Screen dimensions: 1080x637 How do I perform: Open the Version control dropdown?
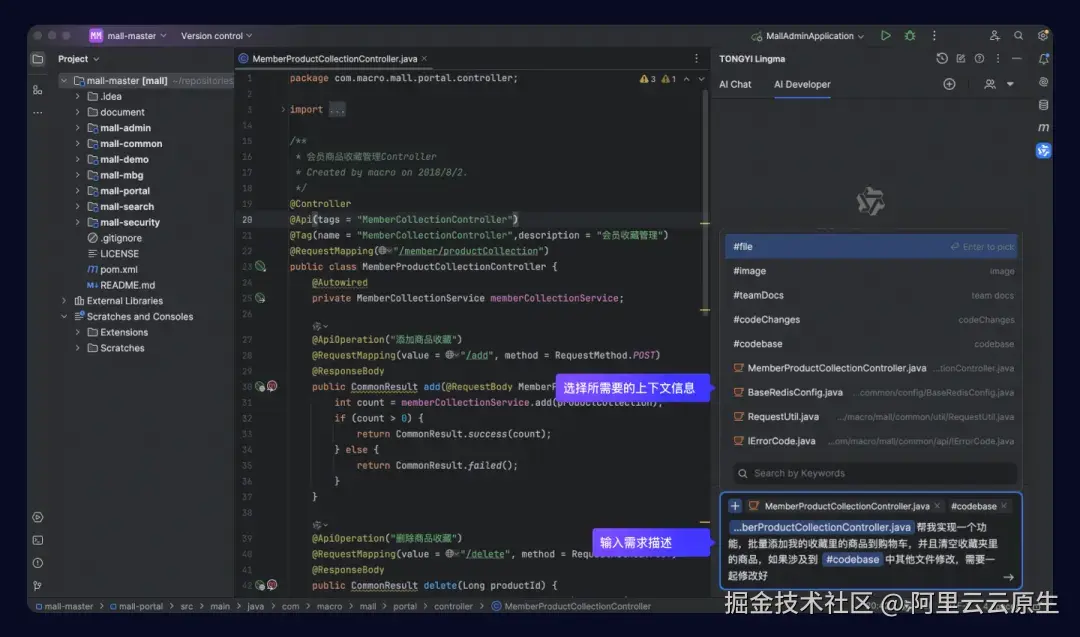pos(216,36)
